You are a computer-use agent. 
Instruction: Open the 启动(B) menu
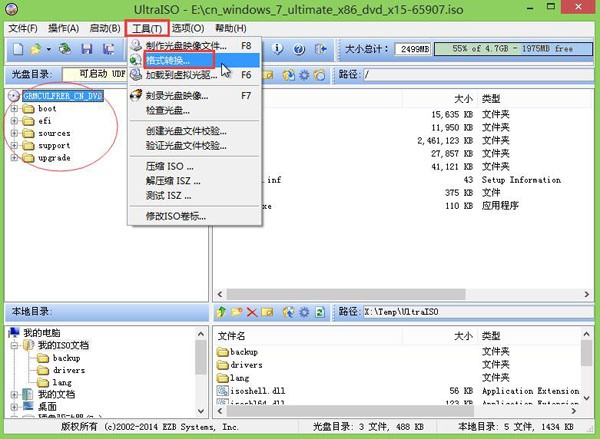[x=105, y=28]
